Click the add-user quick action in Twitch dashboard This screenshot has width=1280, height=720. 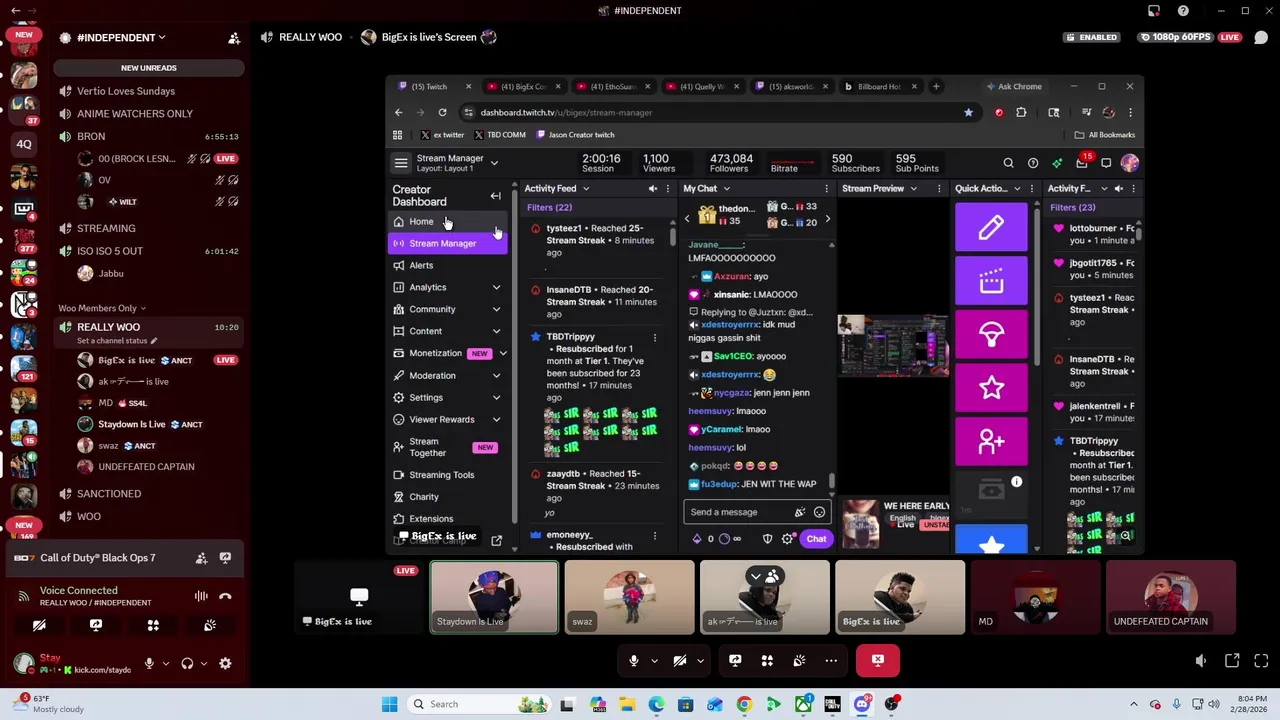991,442
